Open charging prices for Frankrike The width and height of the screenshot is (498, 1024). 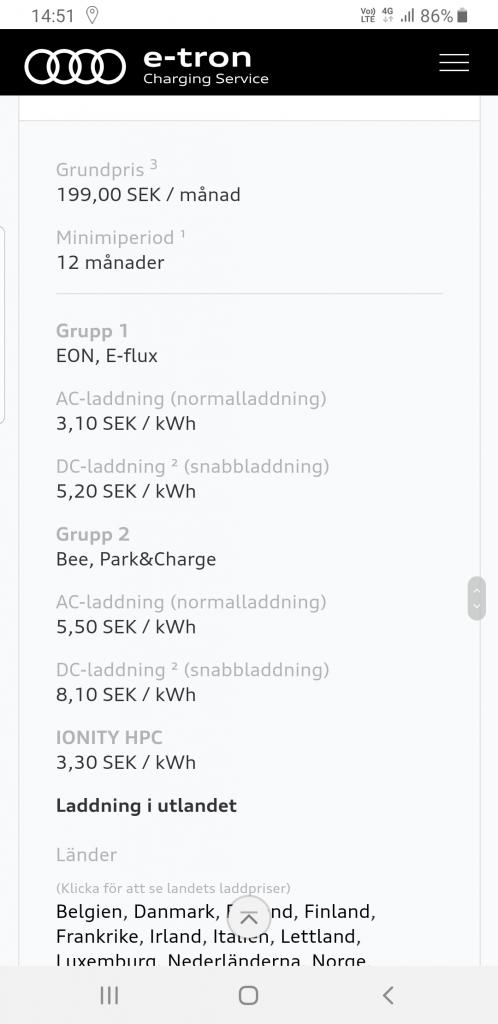(x=97, y=936)
